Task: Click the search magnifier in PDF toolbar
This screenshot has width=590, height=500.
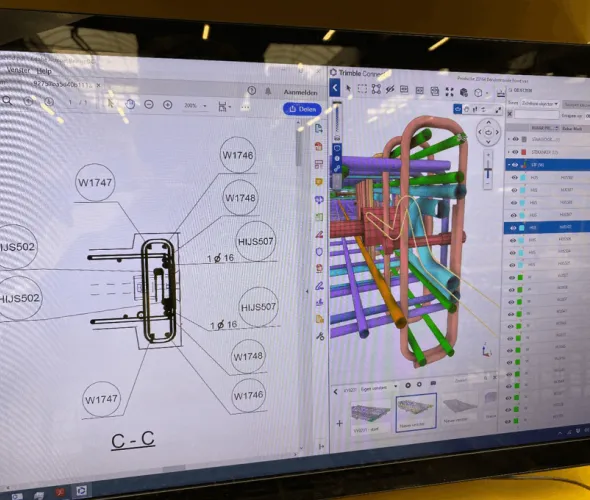Action: (x=7, y=100)
